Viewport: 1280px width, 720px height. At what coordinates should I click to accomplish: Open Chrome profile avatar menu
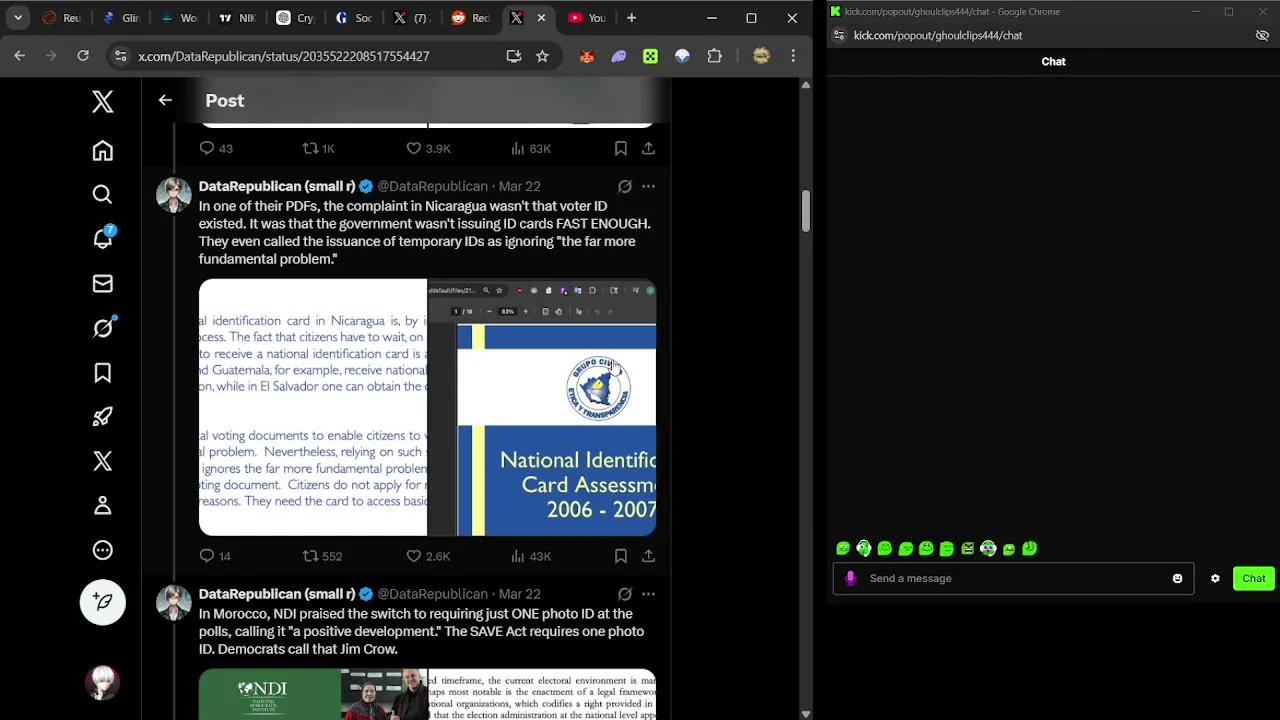[x=761, y=56]
